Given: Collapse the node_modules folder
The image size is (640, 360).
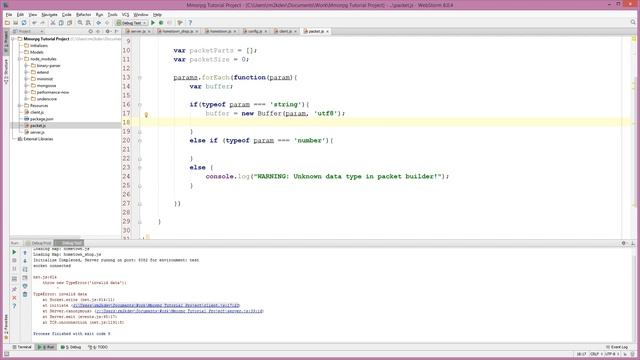Looking at the screenshot, I should (x=20, y=59).
